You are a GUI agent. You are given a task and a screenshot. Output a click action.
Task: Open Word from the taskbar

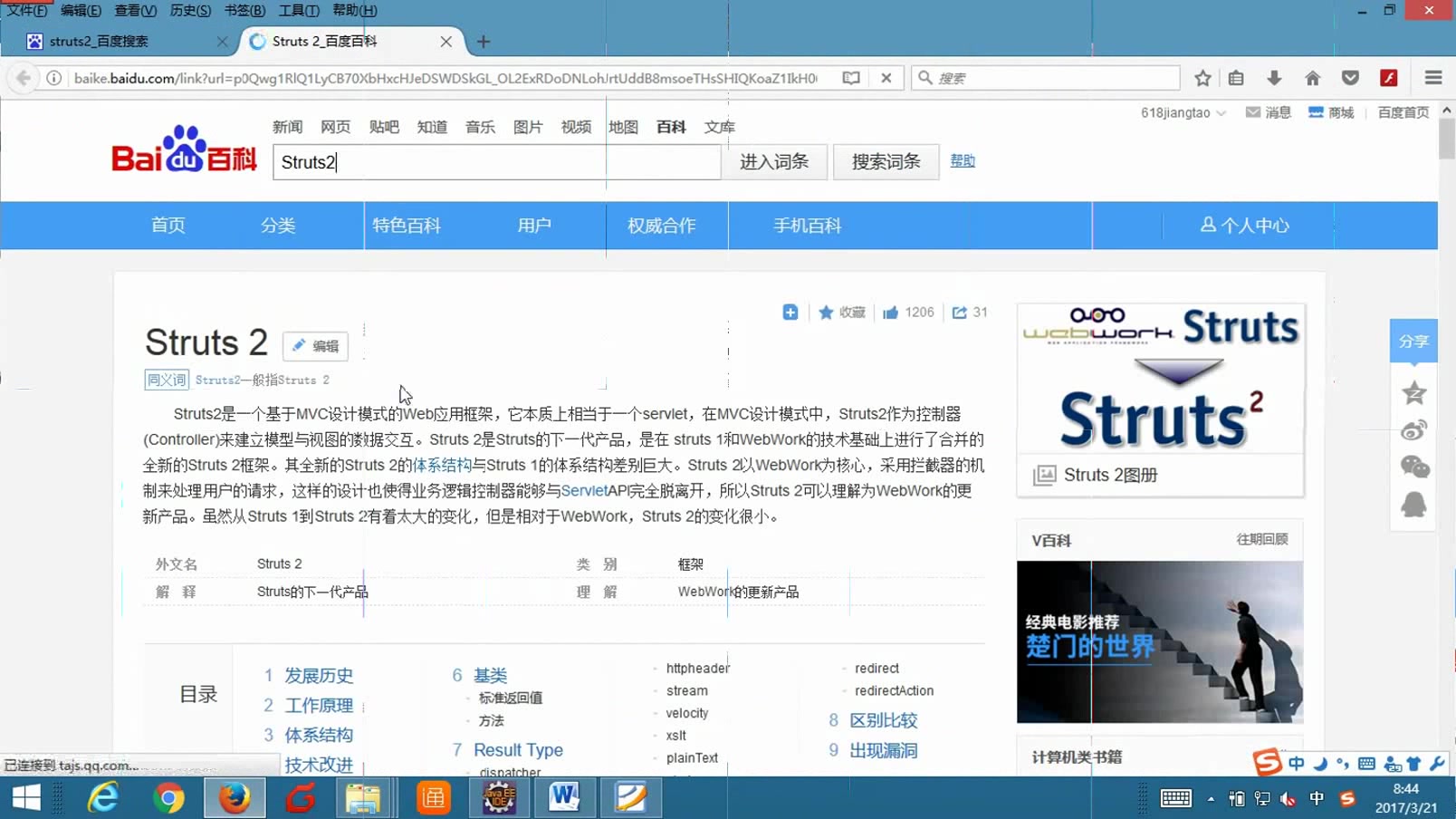point(564,798)
